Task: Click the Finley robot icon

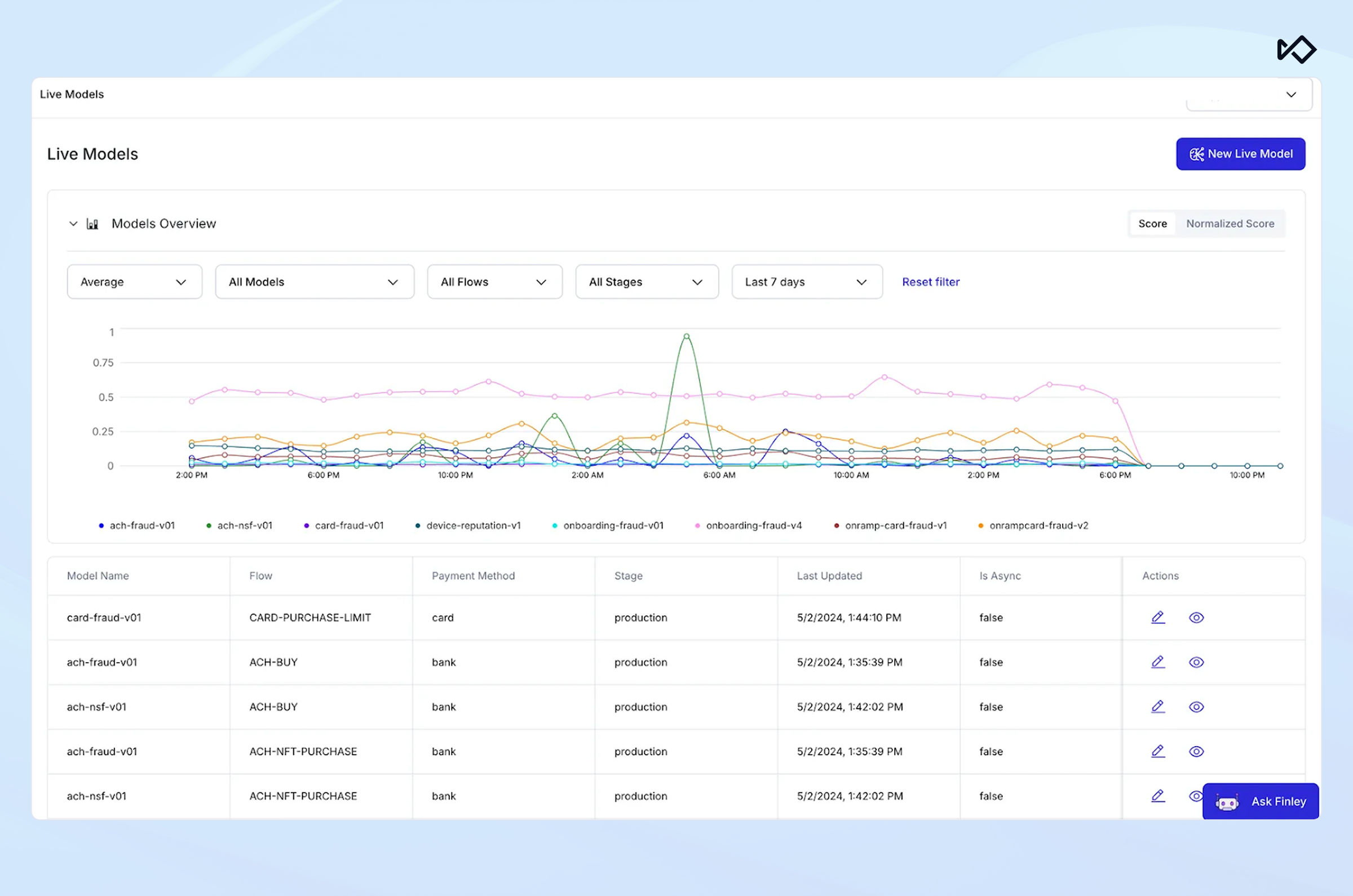Action: pos(1227,802)
